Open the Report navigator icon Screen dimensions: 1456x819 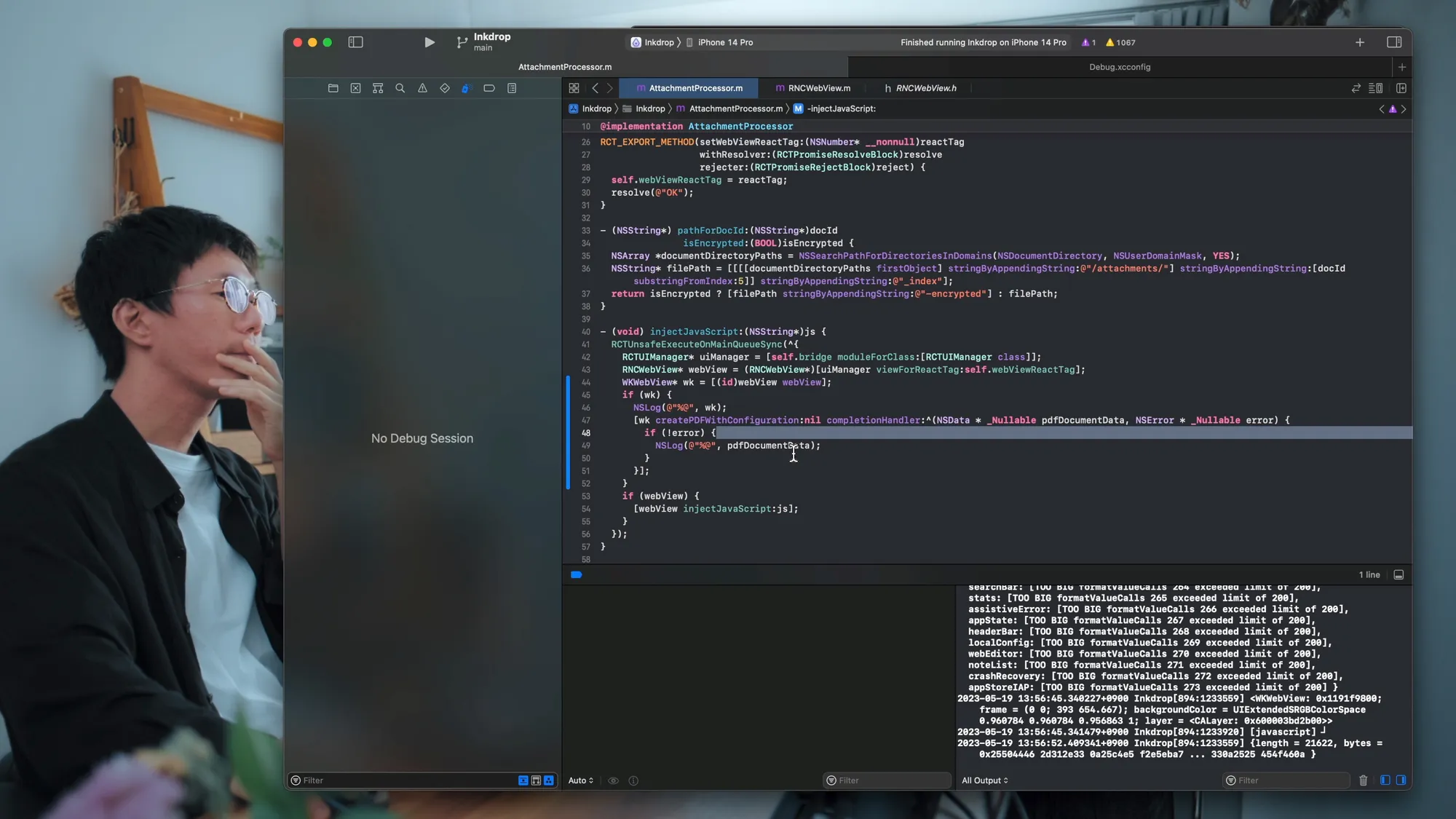512,88
